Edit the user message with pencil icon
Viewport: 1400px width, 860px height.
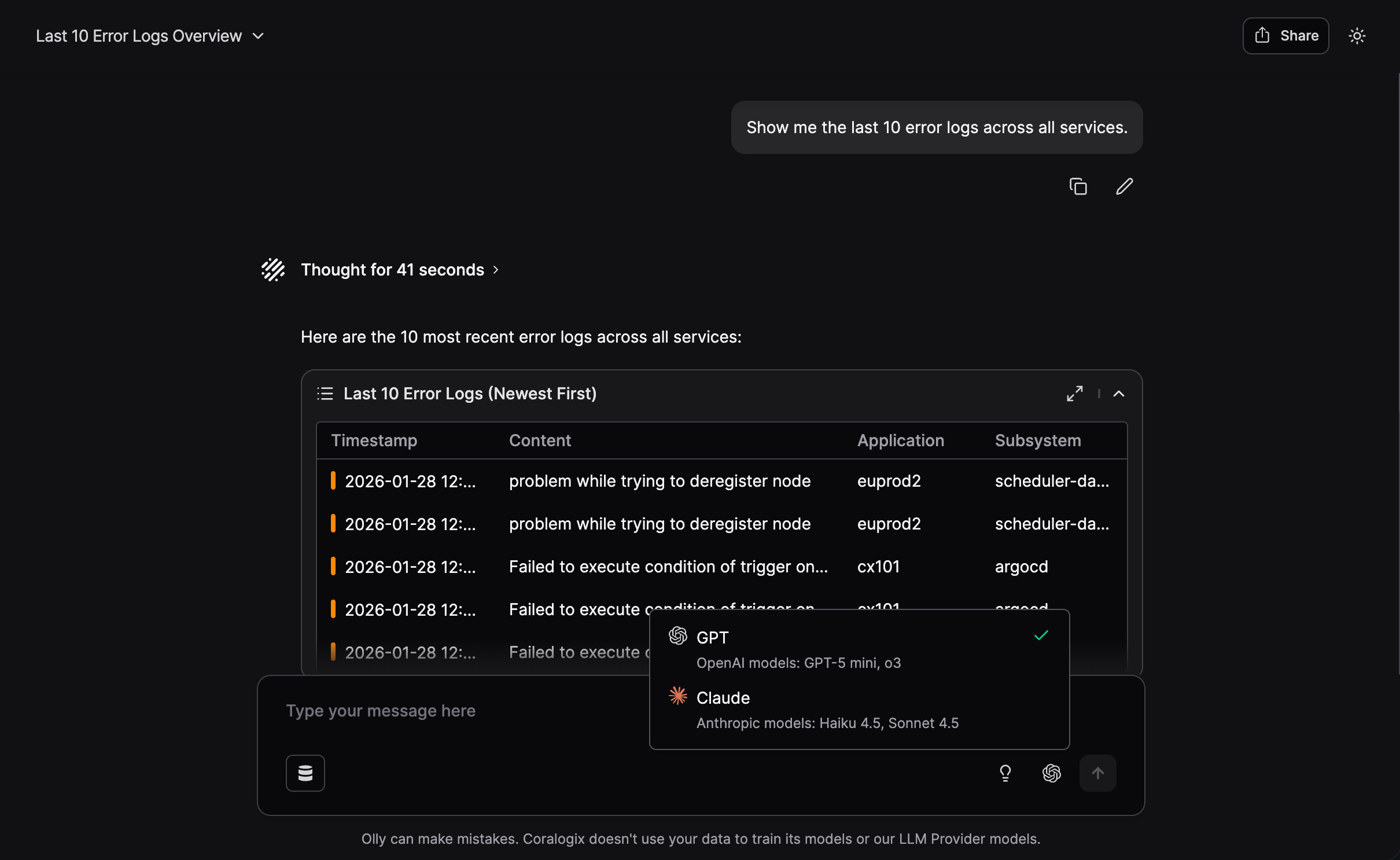click(1124, 186)
